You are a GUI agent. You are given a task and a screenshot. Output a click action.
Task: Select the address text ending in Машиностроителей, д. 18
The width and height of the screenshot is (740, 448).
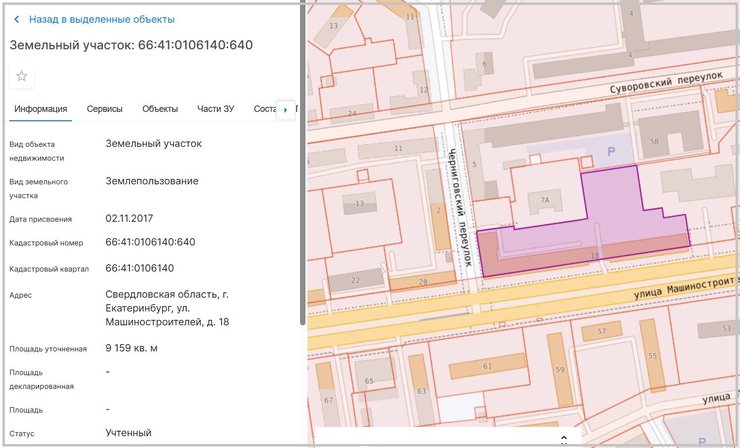(x=167, y=308)
